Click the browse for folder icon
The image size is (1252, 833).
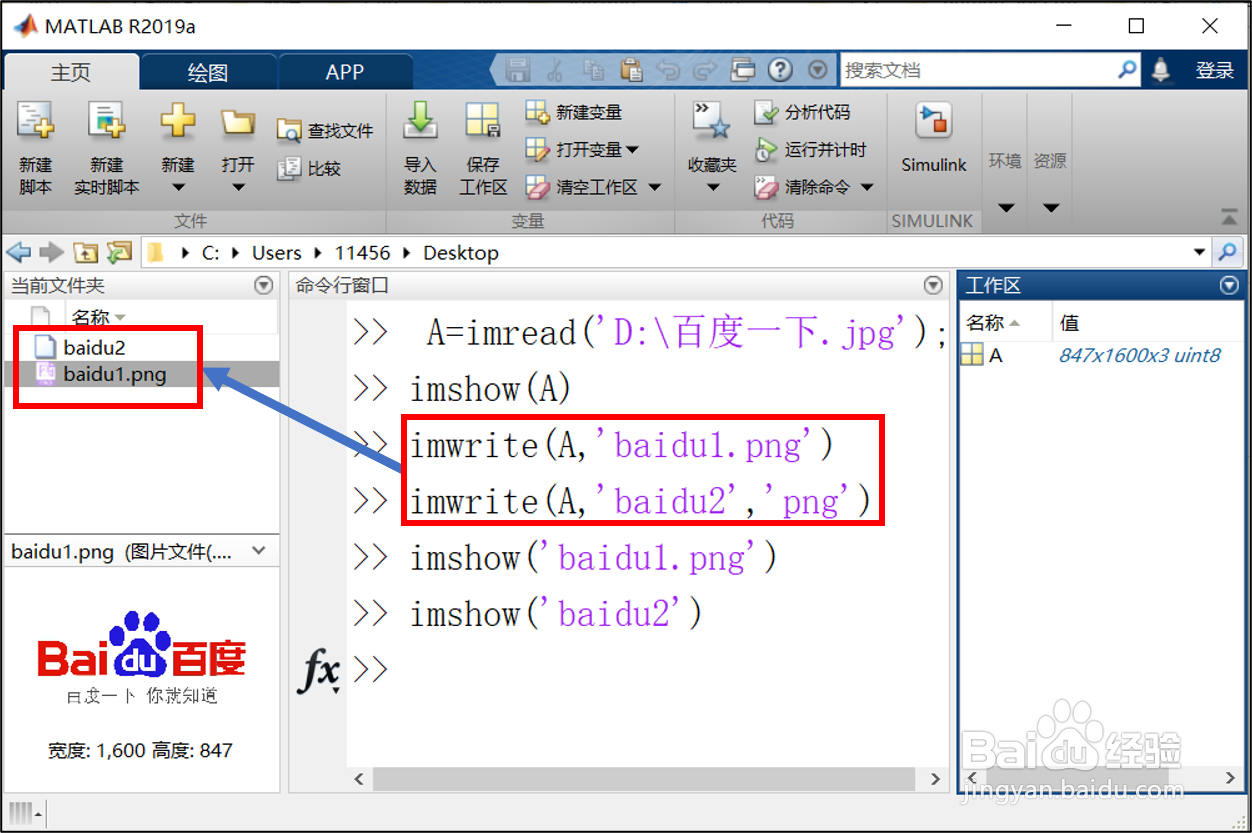[119, 253]
